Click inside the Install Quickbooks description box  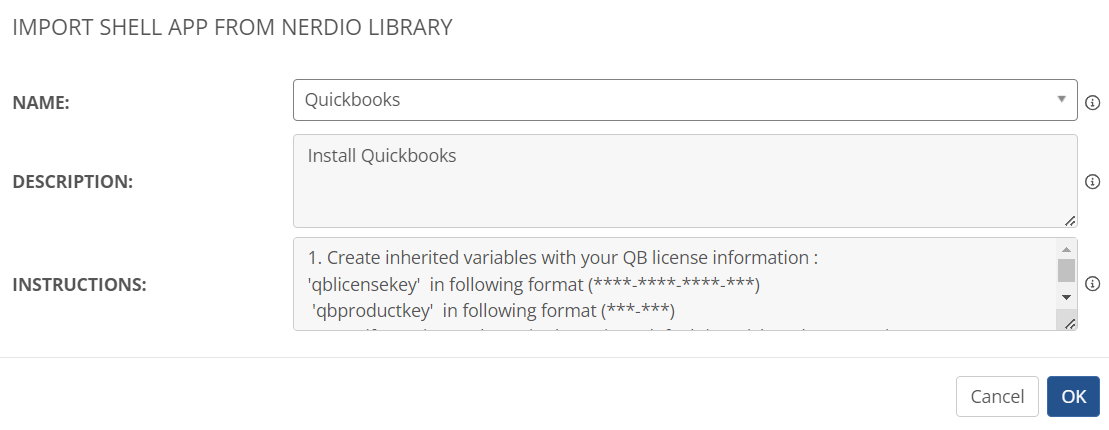pos(680,190)
